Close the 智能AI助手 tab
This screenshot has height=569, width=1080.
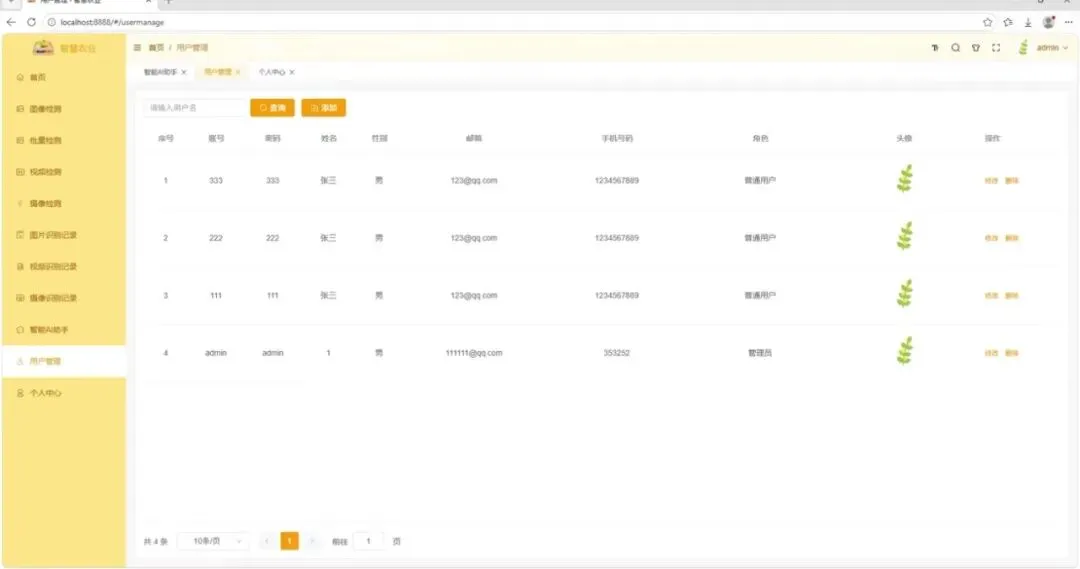[x=184, y=72]
